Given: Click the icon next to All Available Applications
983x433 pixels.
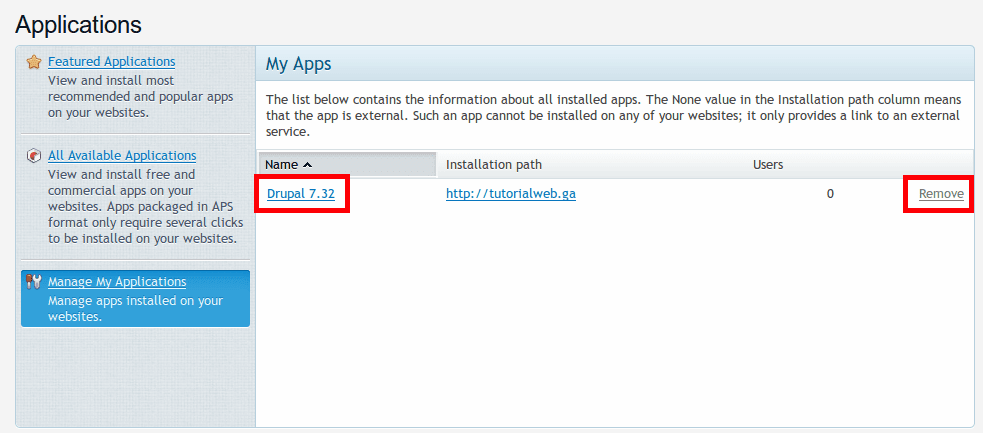Looking at the screenshot, I should [x=34, y=155].
